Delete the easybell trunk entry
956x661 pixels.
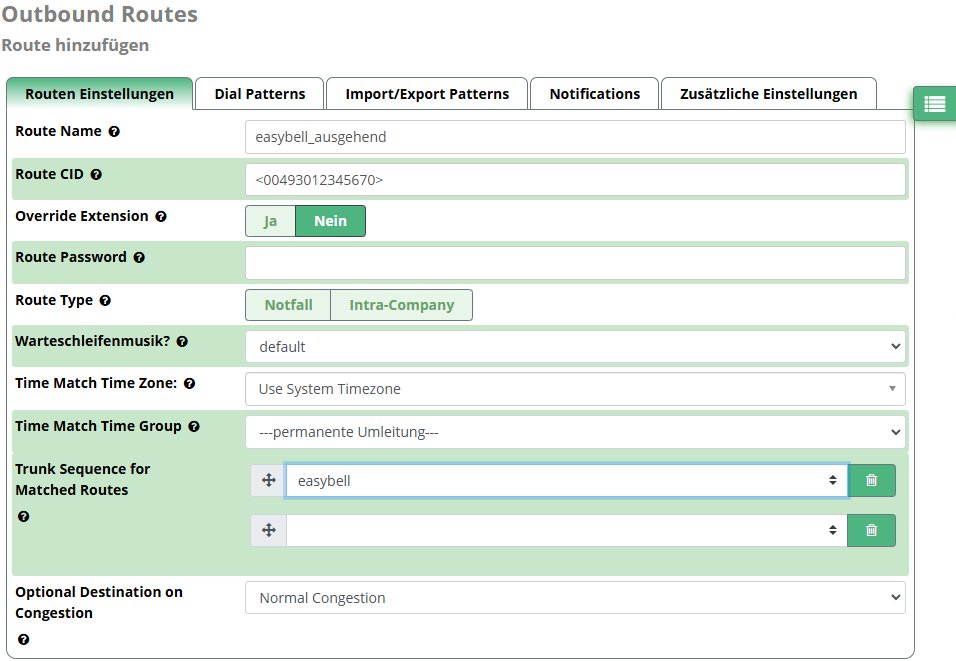coord(871,480)
